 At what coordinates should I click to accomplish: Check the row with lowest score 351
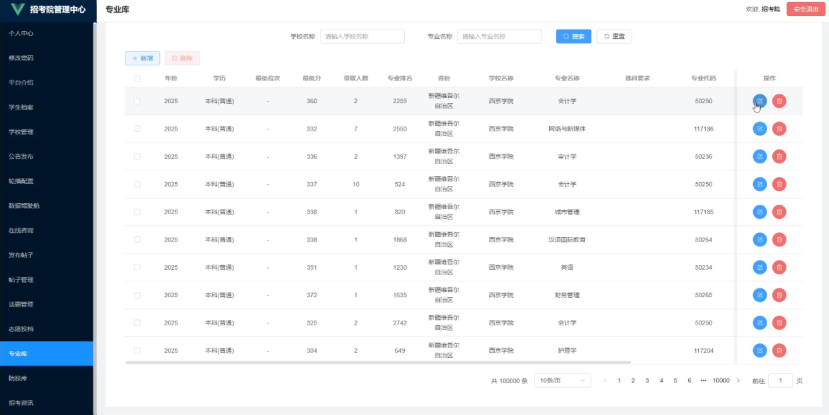137,268
